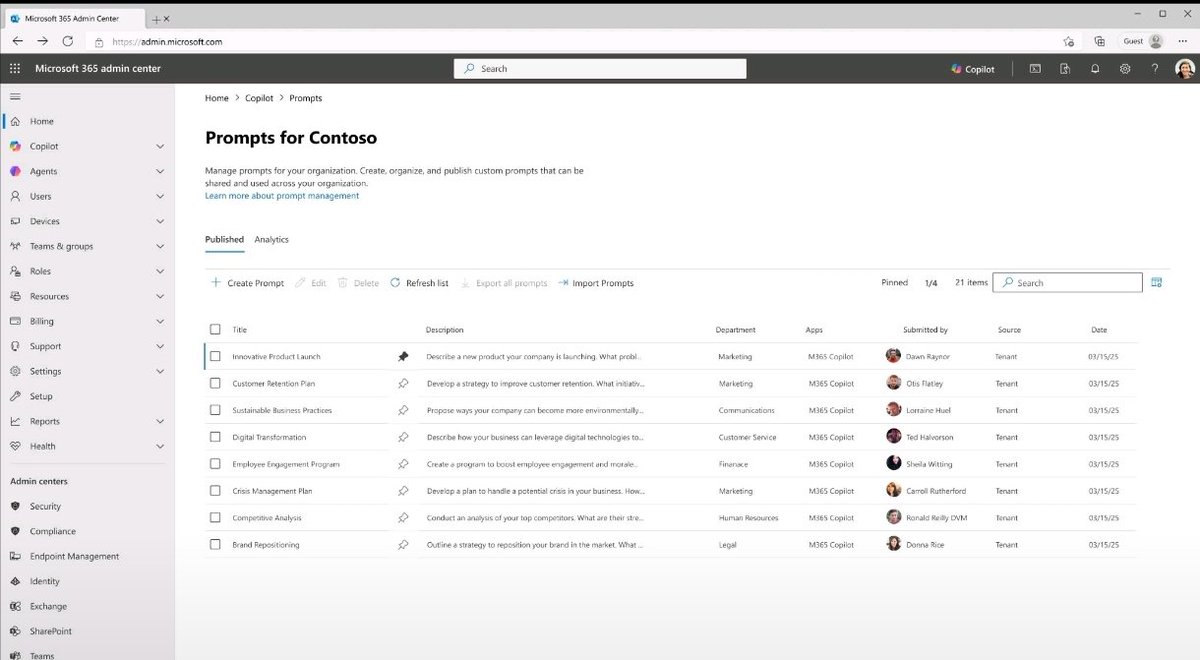Open the Cloud Shell icon in header
The image size is (1200, 660).
click(1035, 69)
